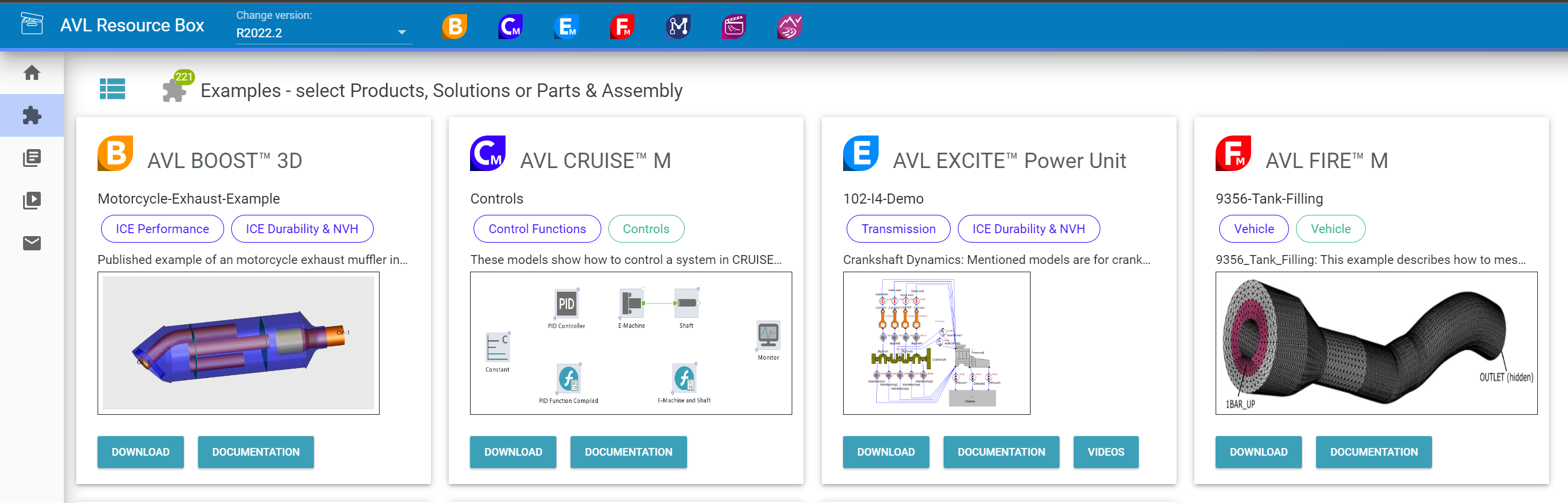Open documentation for 102-I4-Demo

coord(1002,452)
